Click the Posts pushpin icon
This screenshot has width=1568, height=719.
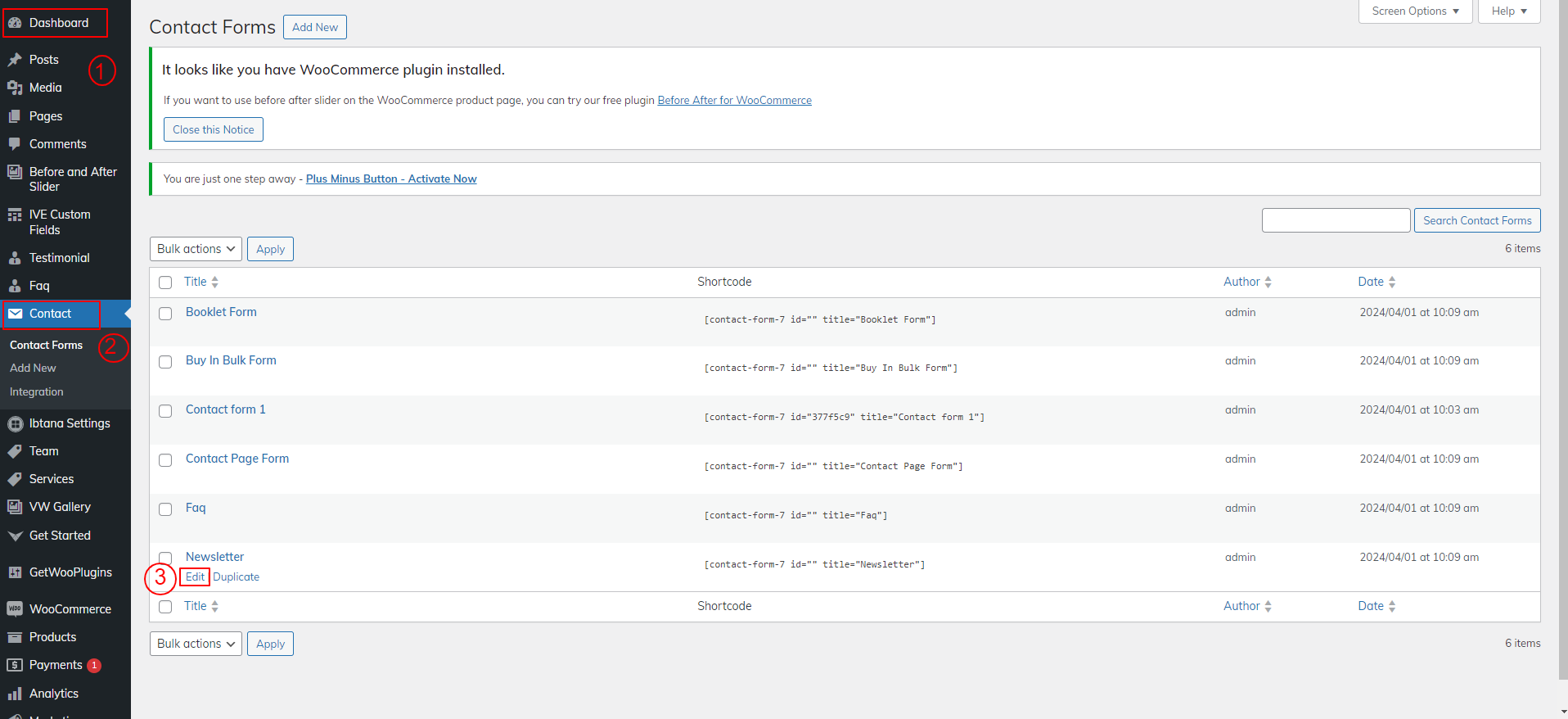click(15, 60)
